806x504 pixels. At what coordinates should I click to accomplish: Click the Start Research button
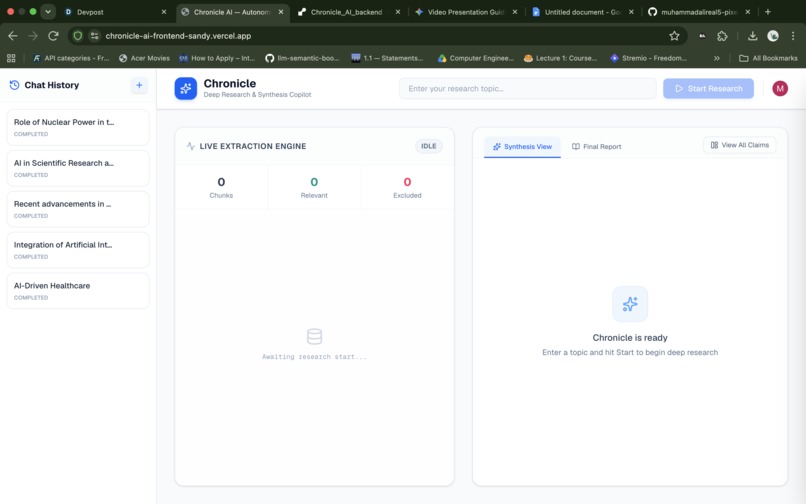[708, 88]
